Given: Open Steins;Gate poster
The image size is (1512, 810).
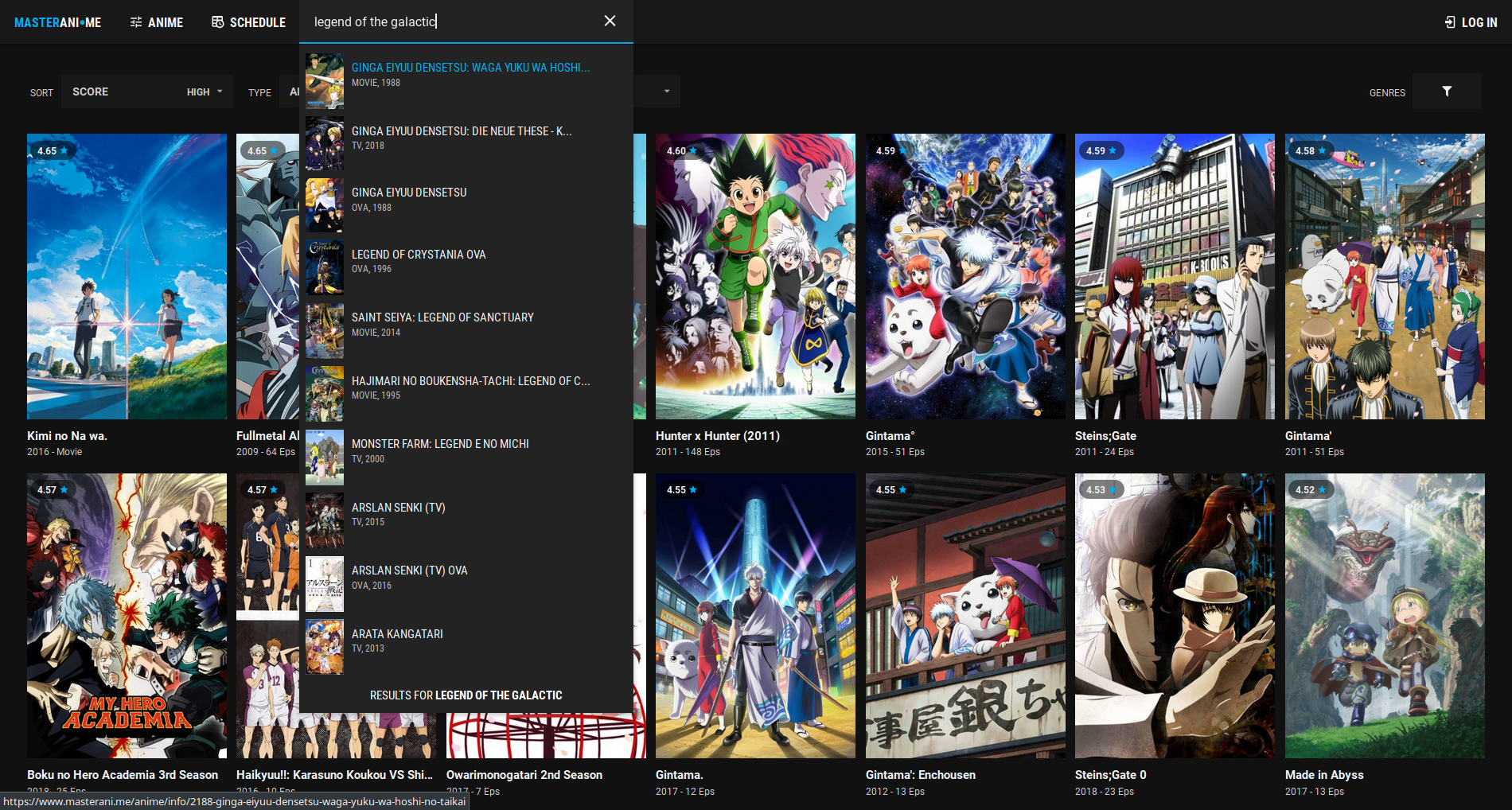Looking at the screenshot, I should [x=1175, y=276].
